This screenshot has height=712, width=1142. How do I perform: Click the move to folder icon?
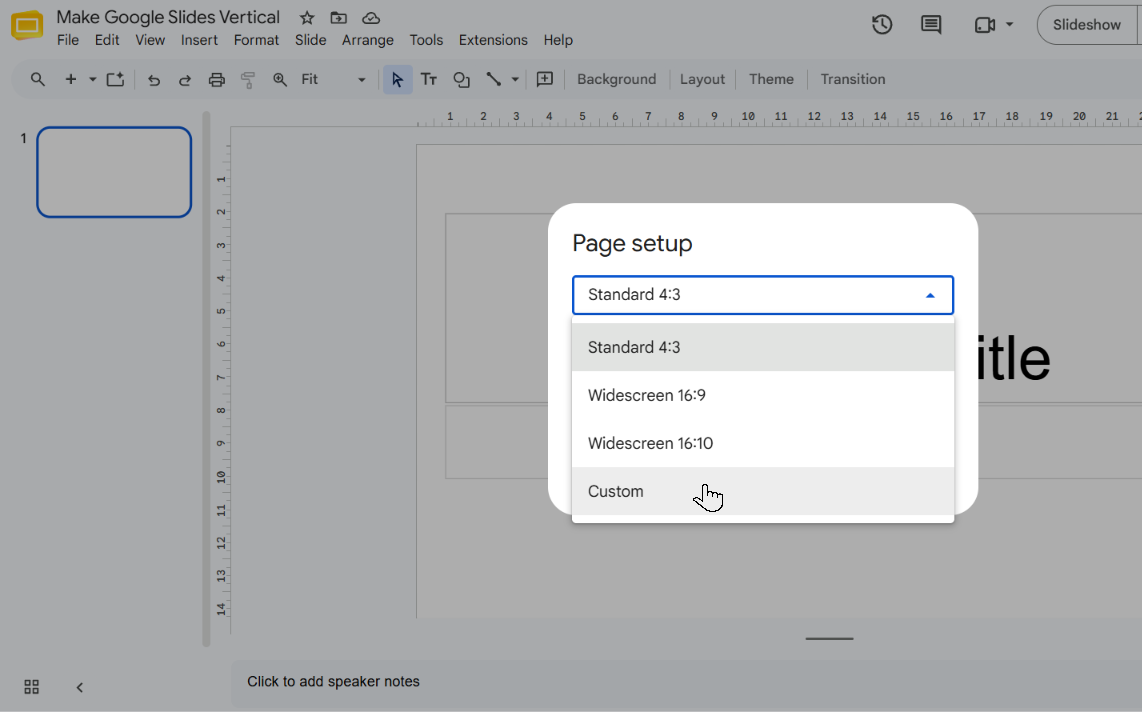(x=339, y=17)
